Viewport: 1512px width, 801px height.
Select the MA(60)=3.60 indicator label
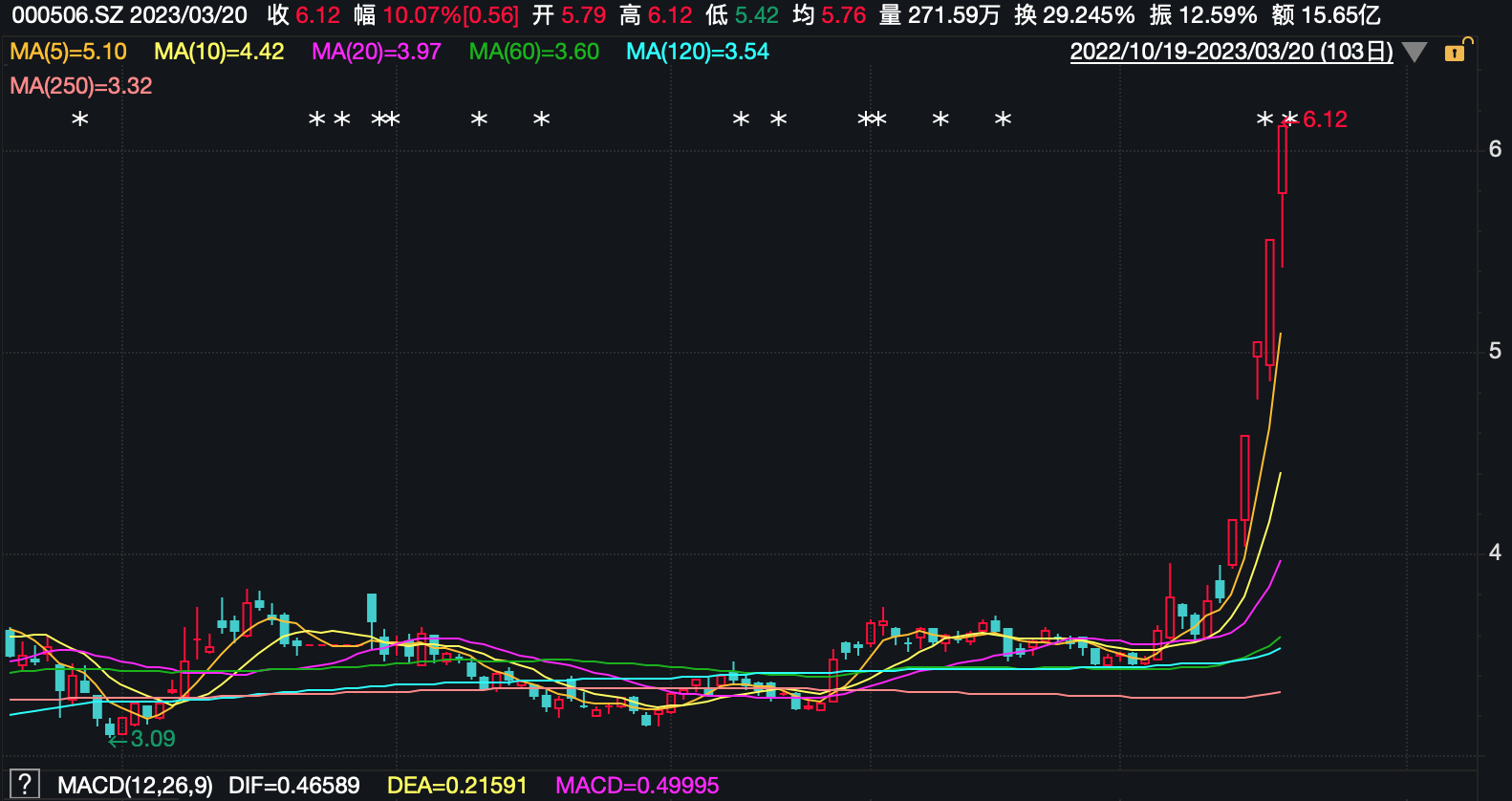533,52
